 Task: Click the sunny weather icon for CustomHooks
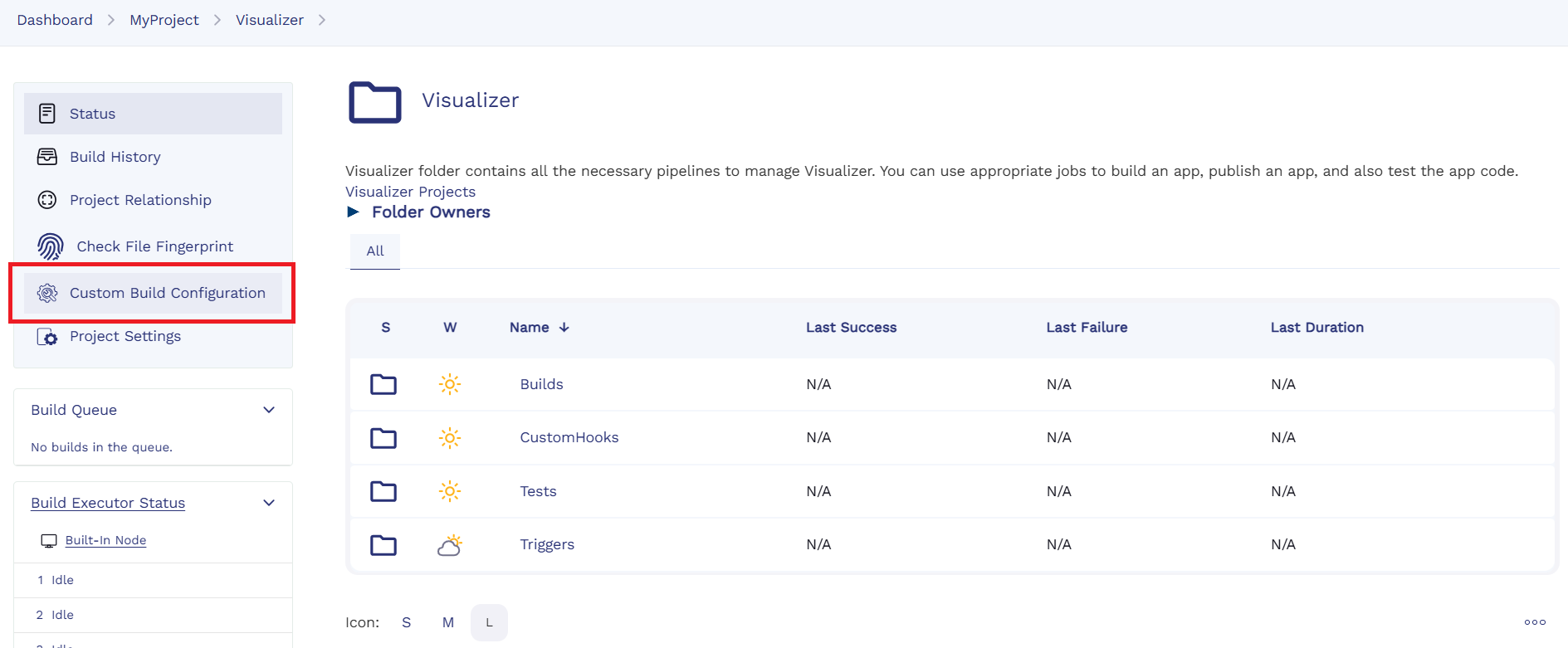point(450,437)
